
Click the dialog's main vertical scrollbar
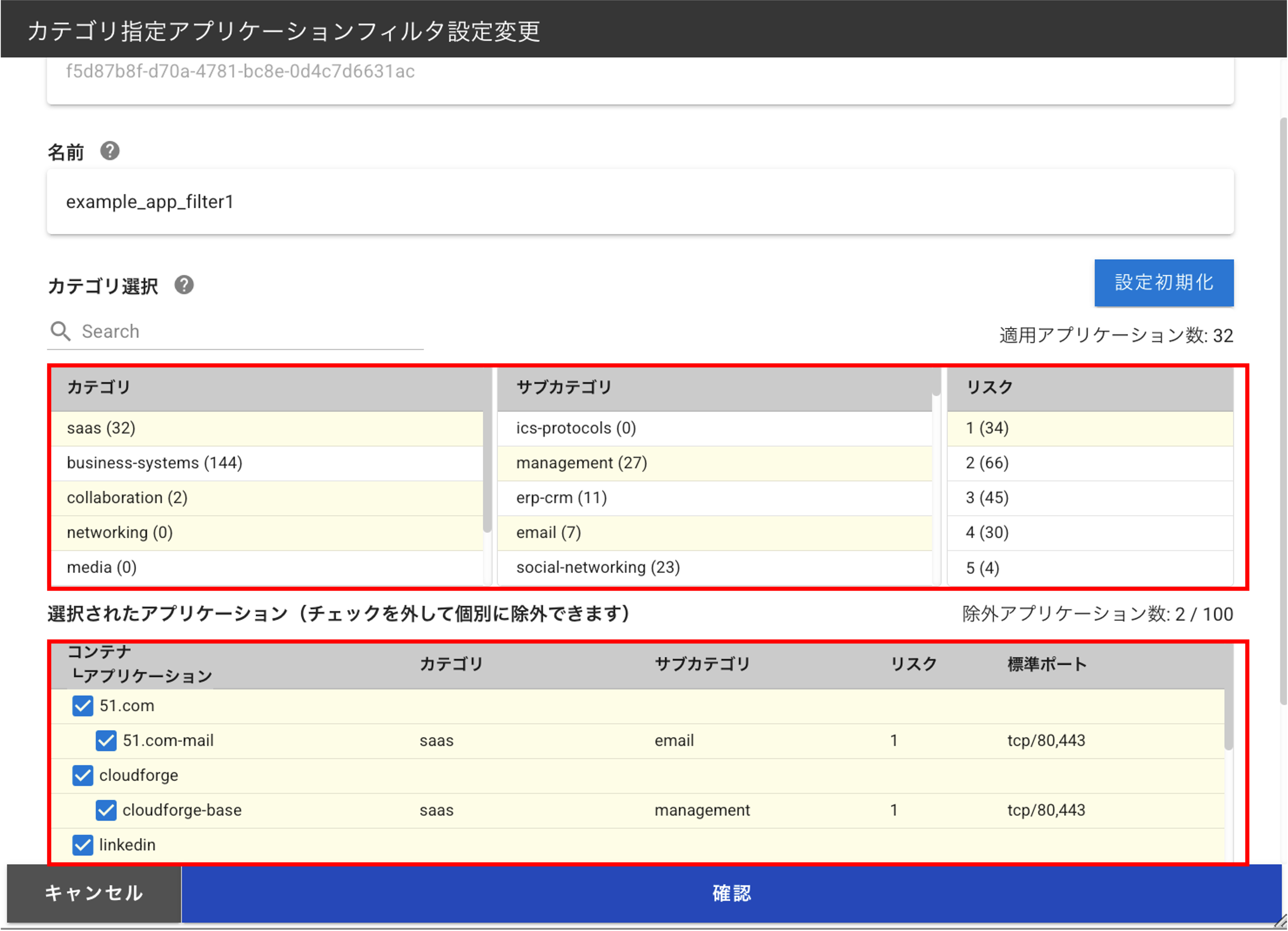[x=1283, y=411]
